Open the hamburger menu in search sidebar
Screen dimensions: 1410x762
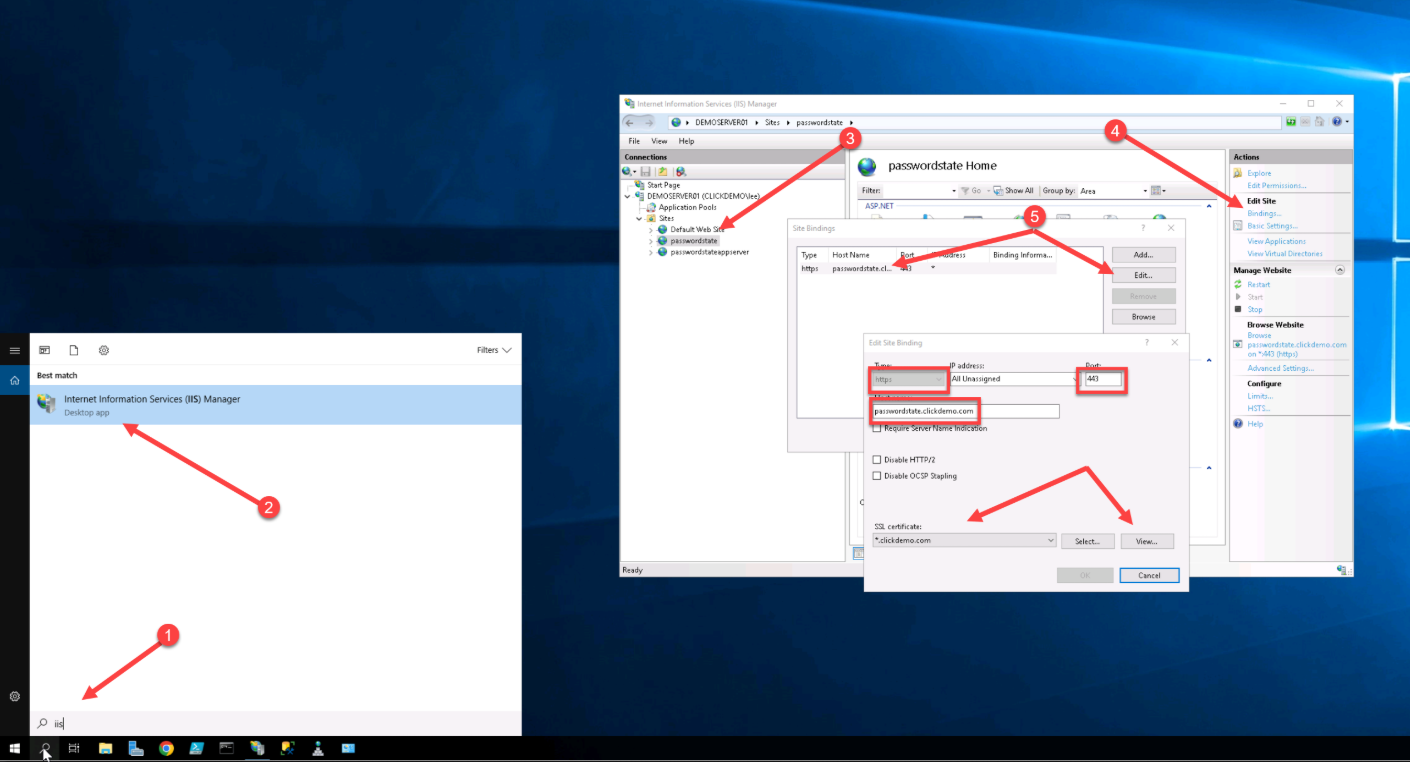click(x=14, y=351)
